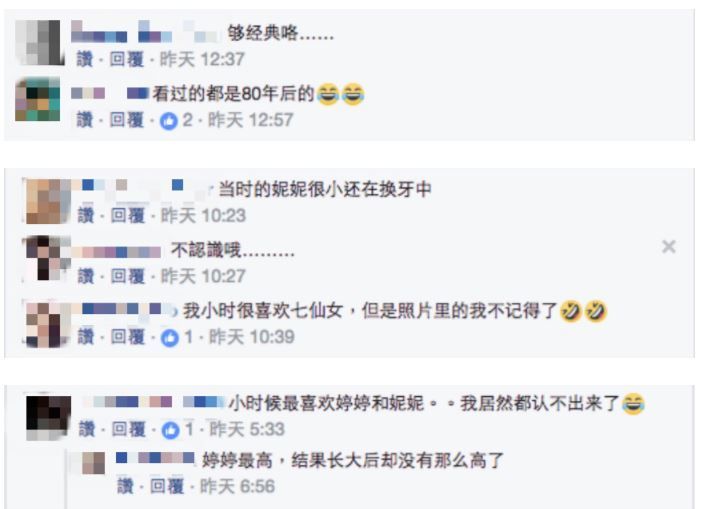Screen dimensions: 712x509
Task: Reply to 不認識哦 comment via 回覆
Action: [128, 276]
